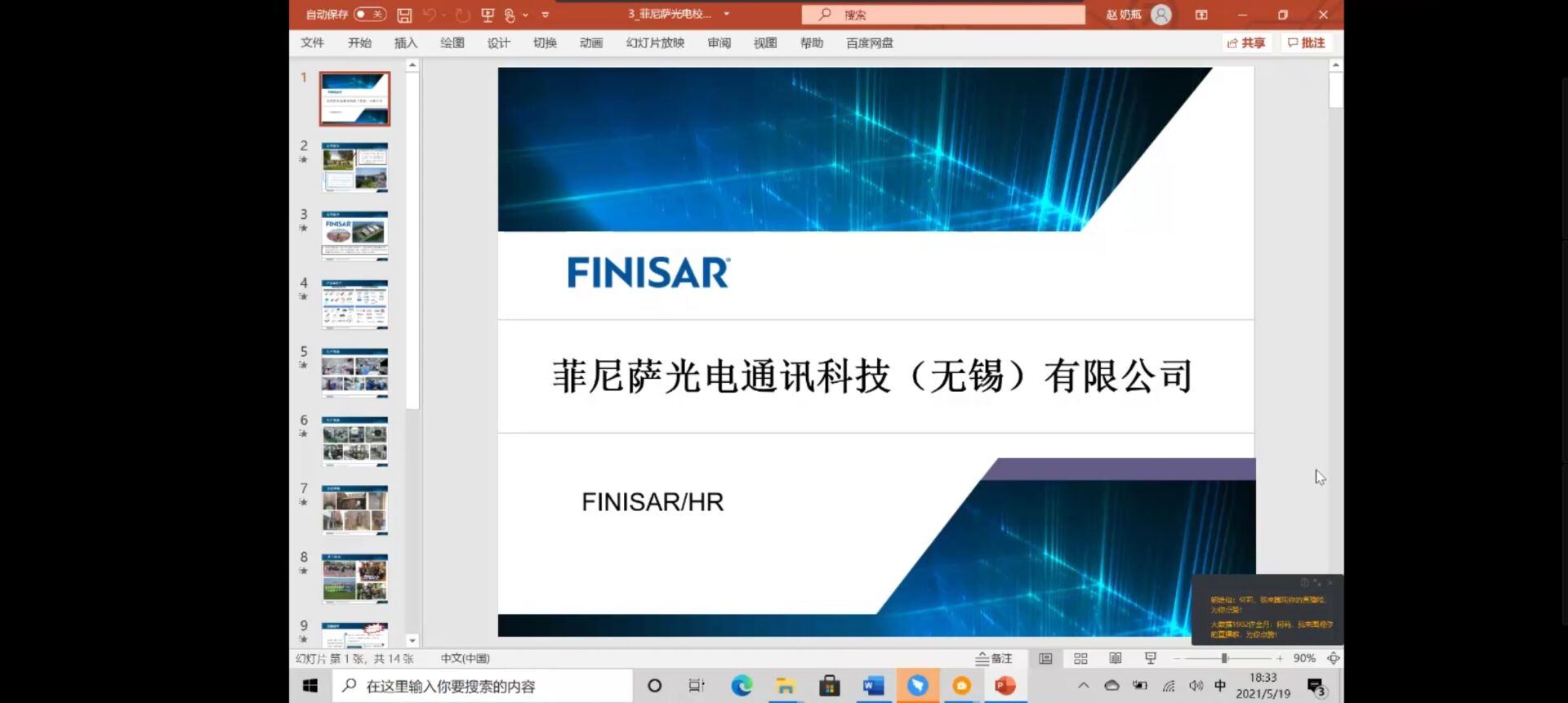Show hidden system tray icons
The width and height of the screenshot is (1568, 703).
tap(1084, 686)
